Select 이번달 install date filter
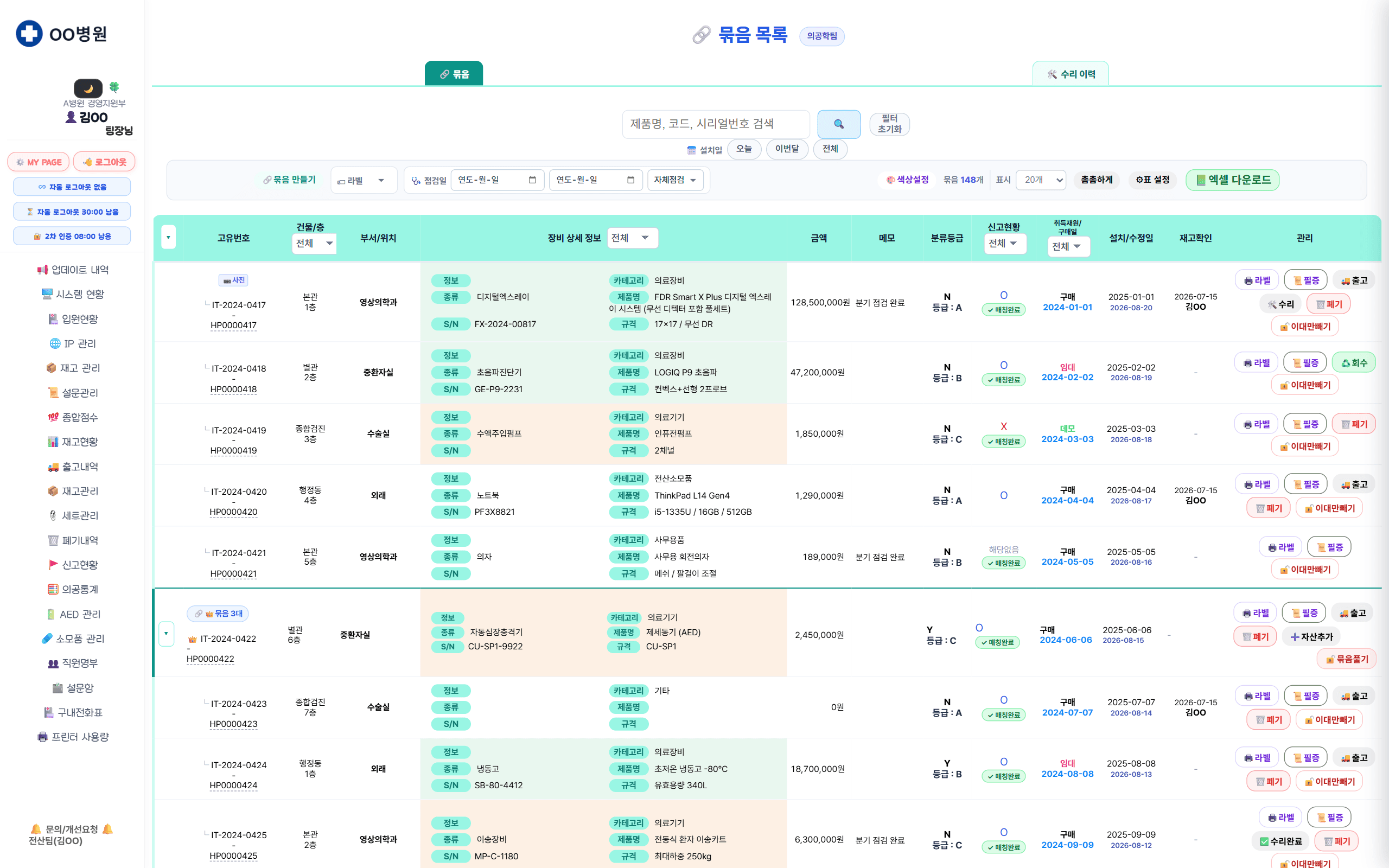 tap(787, 149)
